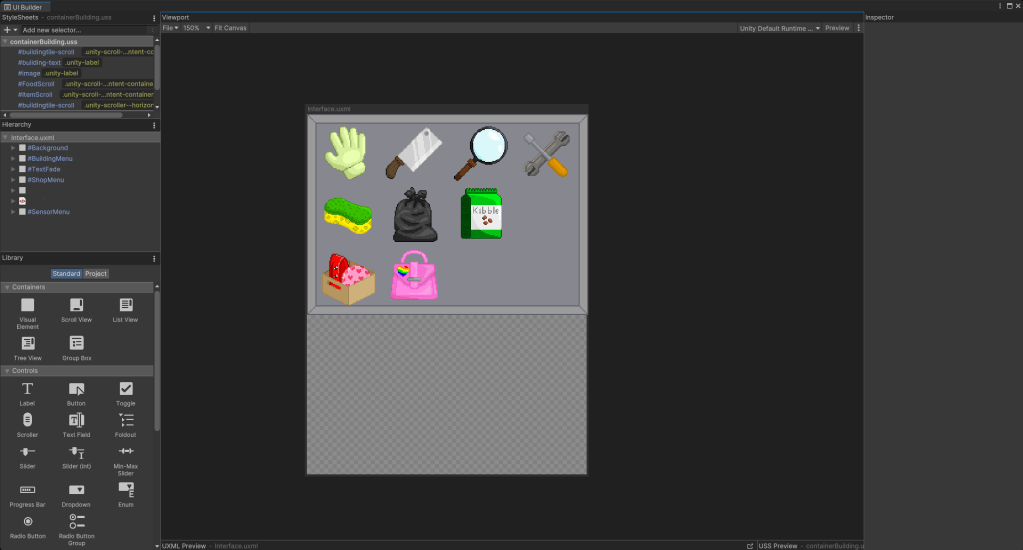Select the Scroller control icon

[x=27, y=420]
